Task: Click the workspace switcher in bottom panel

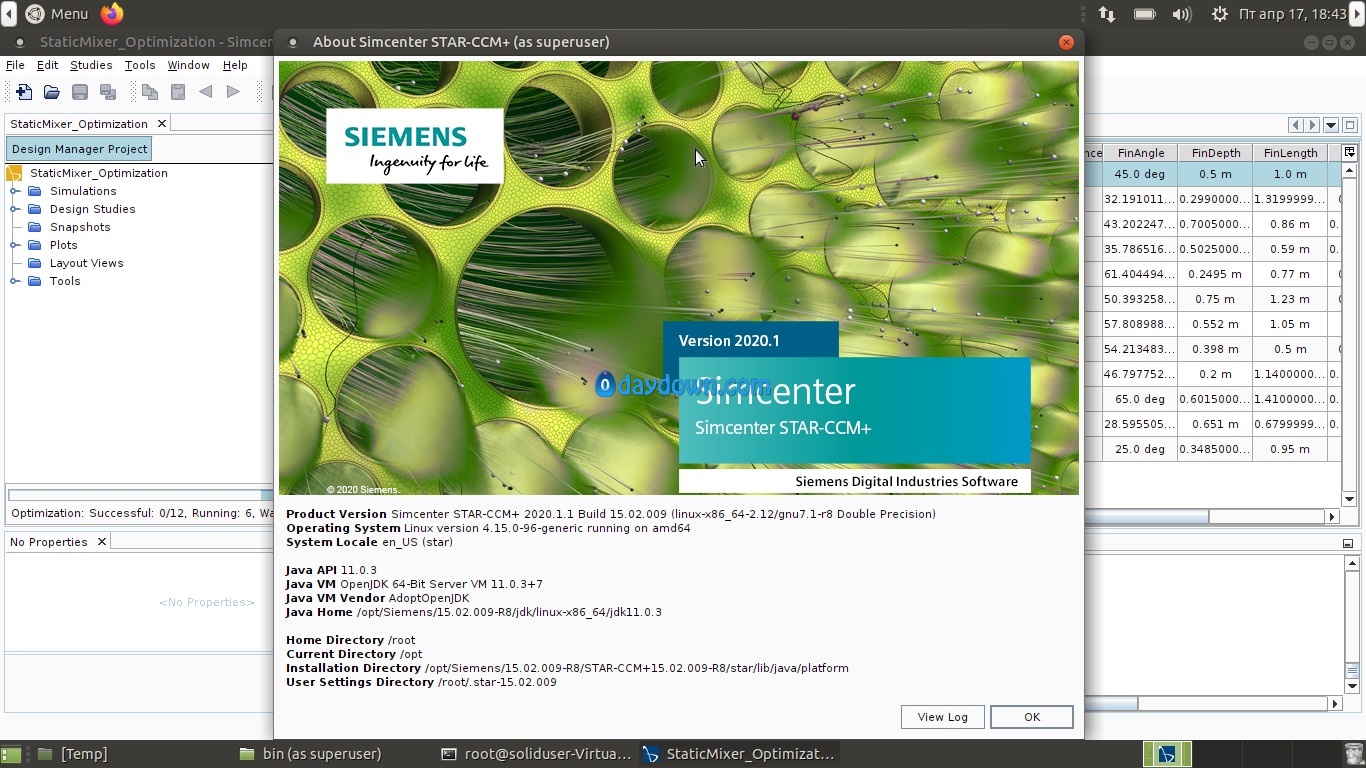Action: click(x=1168, y=754)
